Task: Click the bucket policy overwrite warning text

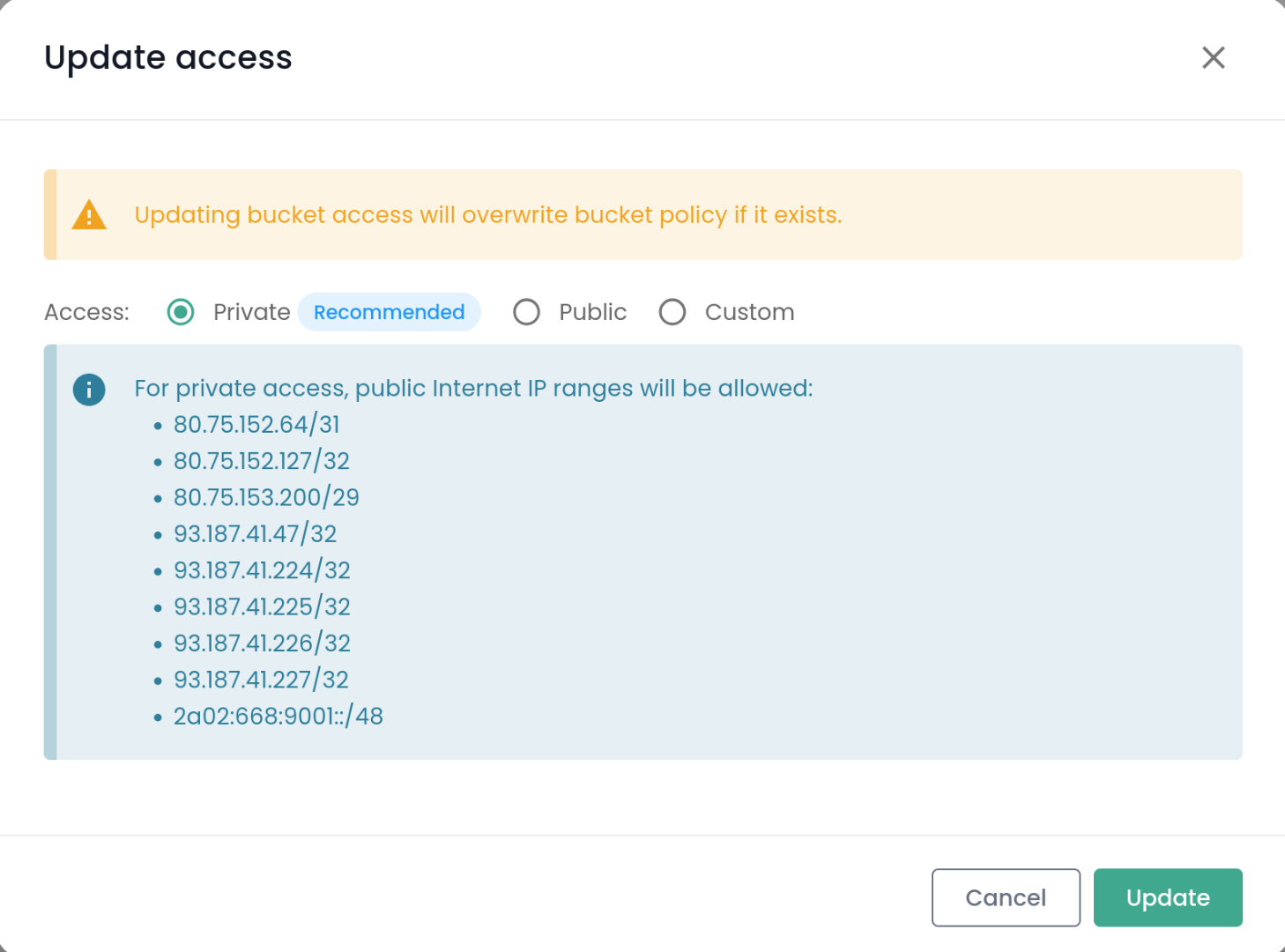Action: [487, 215]
